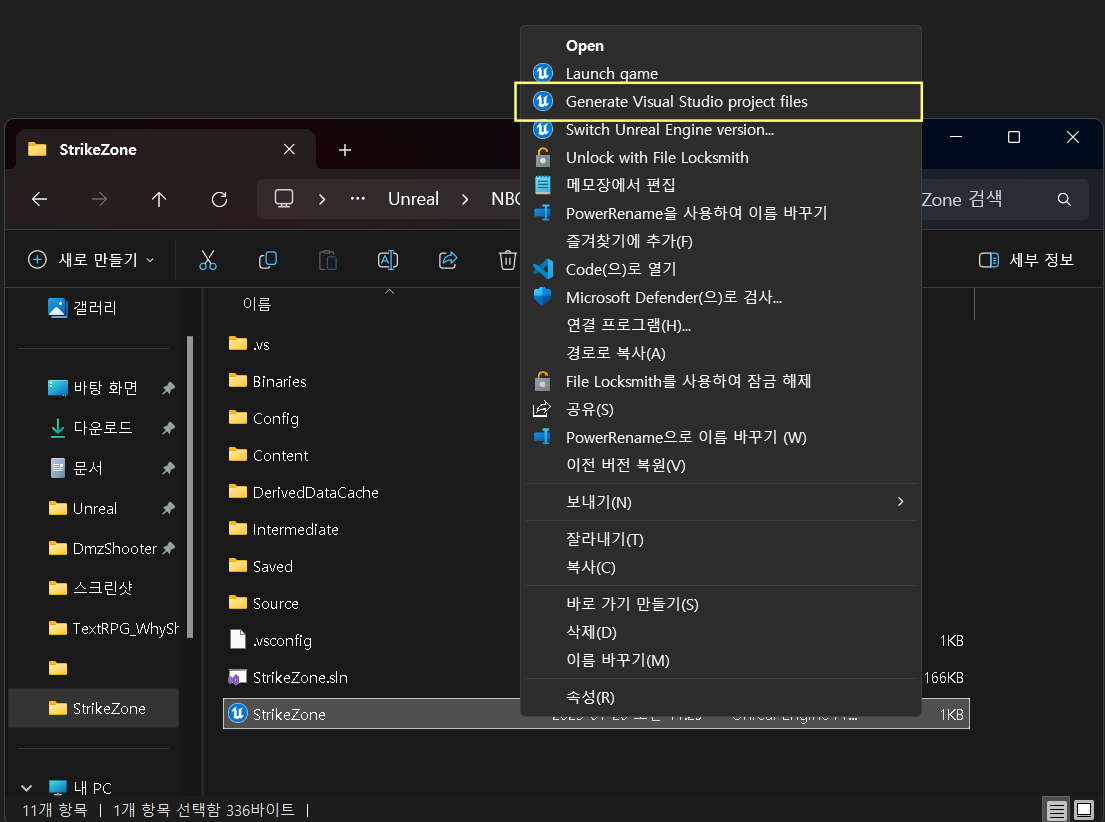Click the Cut scissors toolbar icon
Image resolution: width=1105 pixels, height=822 pixels.
208,260
